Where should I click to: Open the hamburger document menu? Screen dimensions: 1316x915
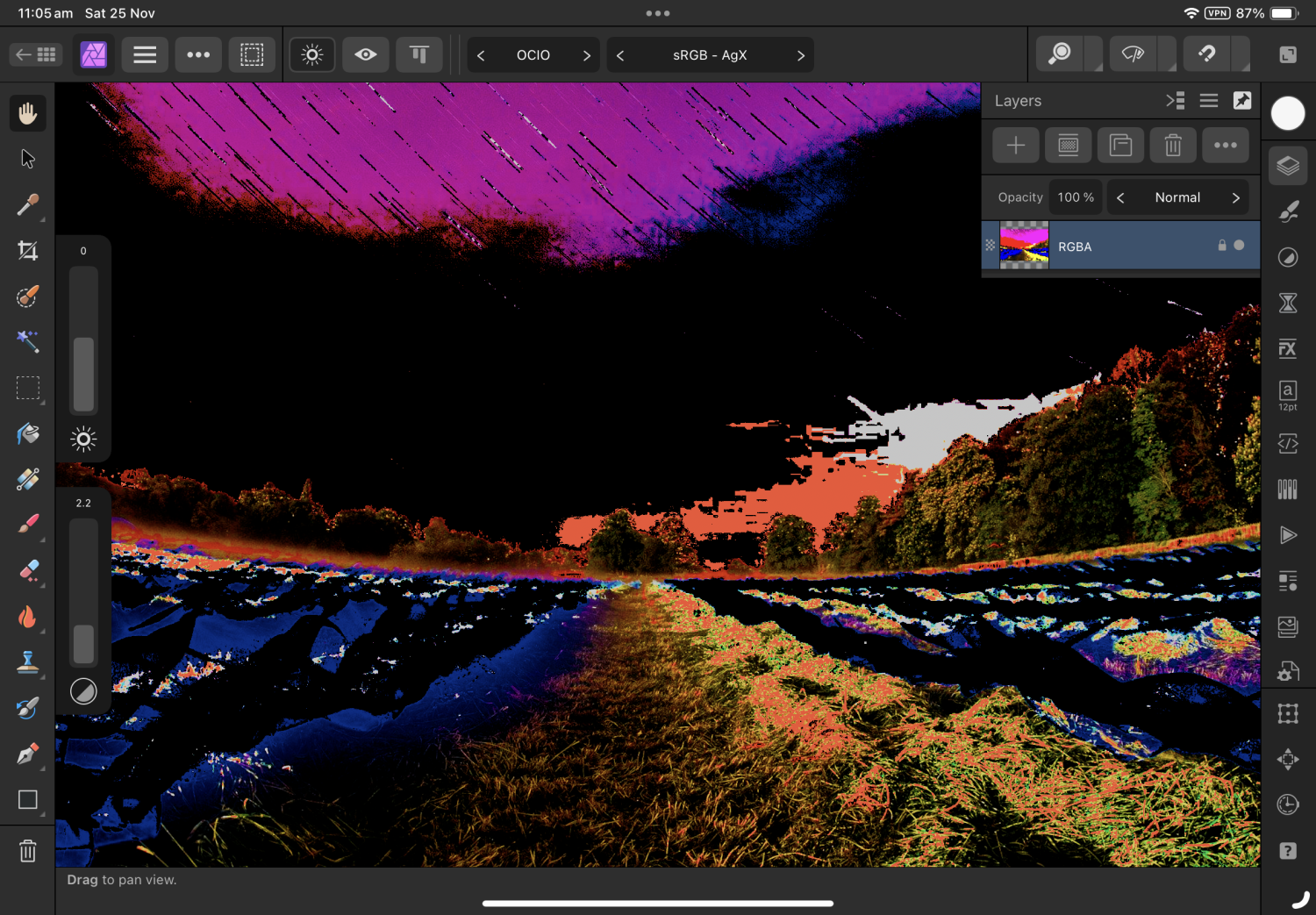[x=145, y=55]
